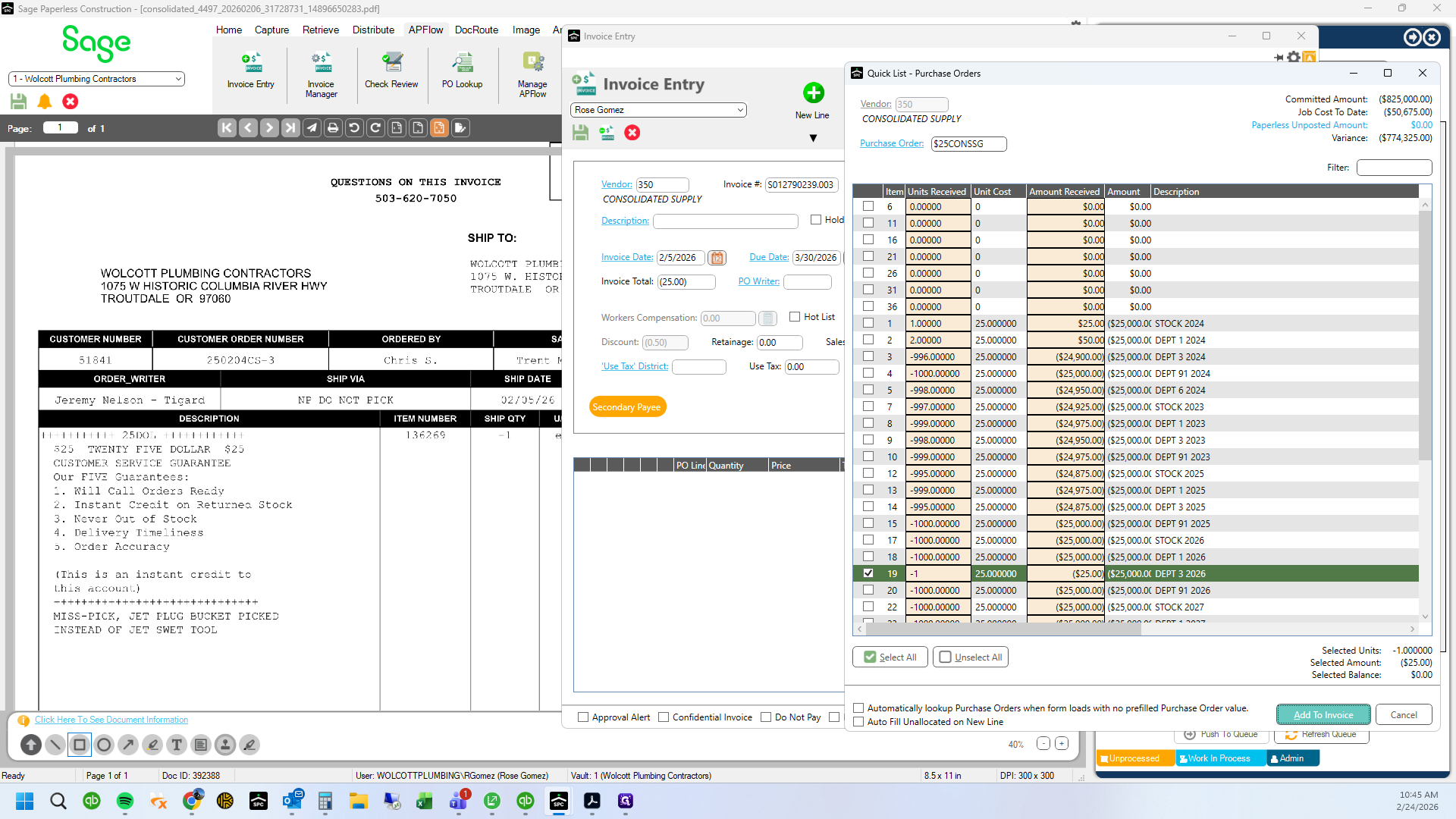Toggle Auto Fill Unallocated on New Line
This screenshot has height=819, width=1456.
click(858, 722)
